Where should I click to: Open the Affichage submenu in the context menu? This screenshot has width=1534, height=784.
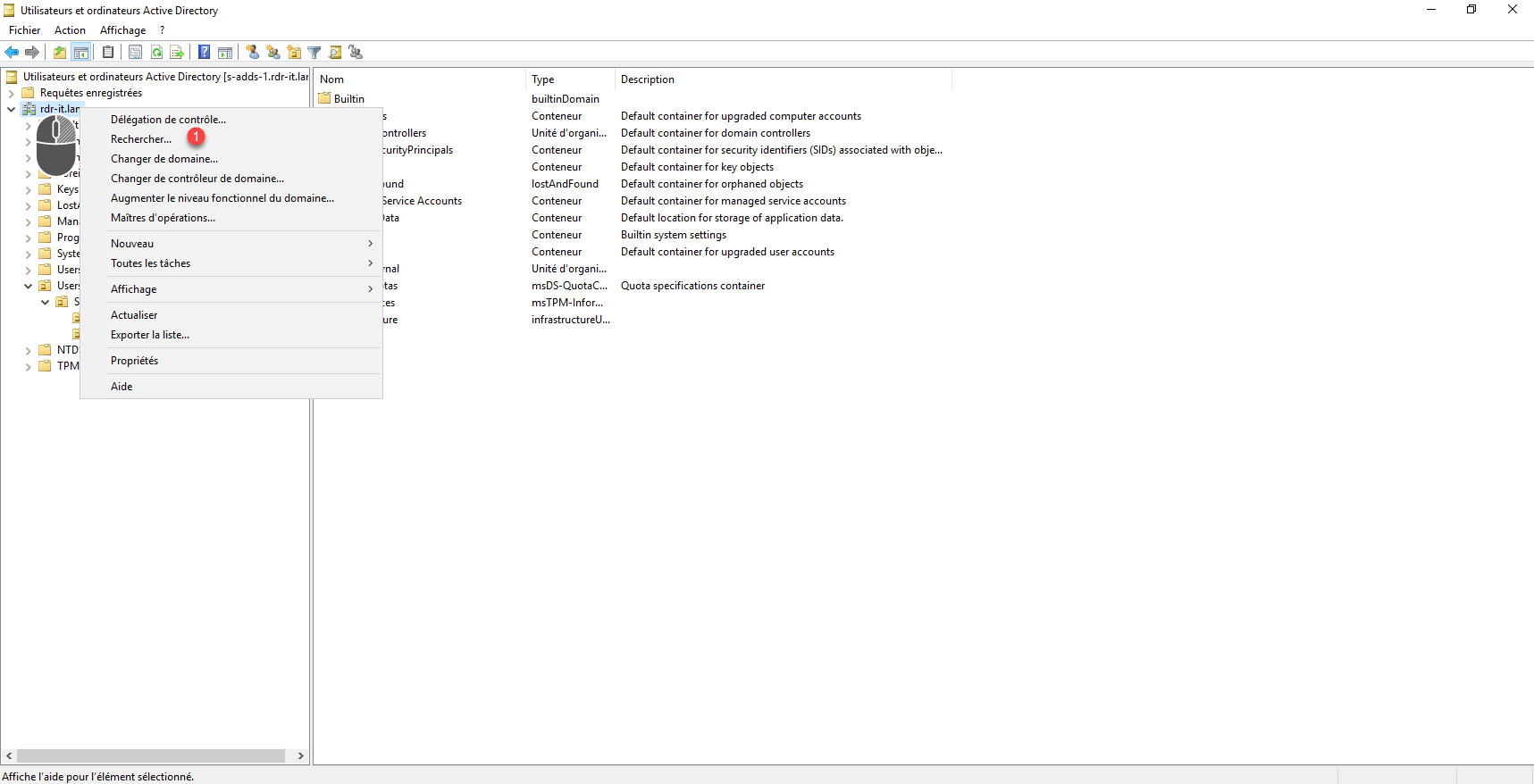click(231, 289)
